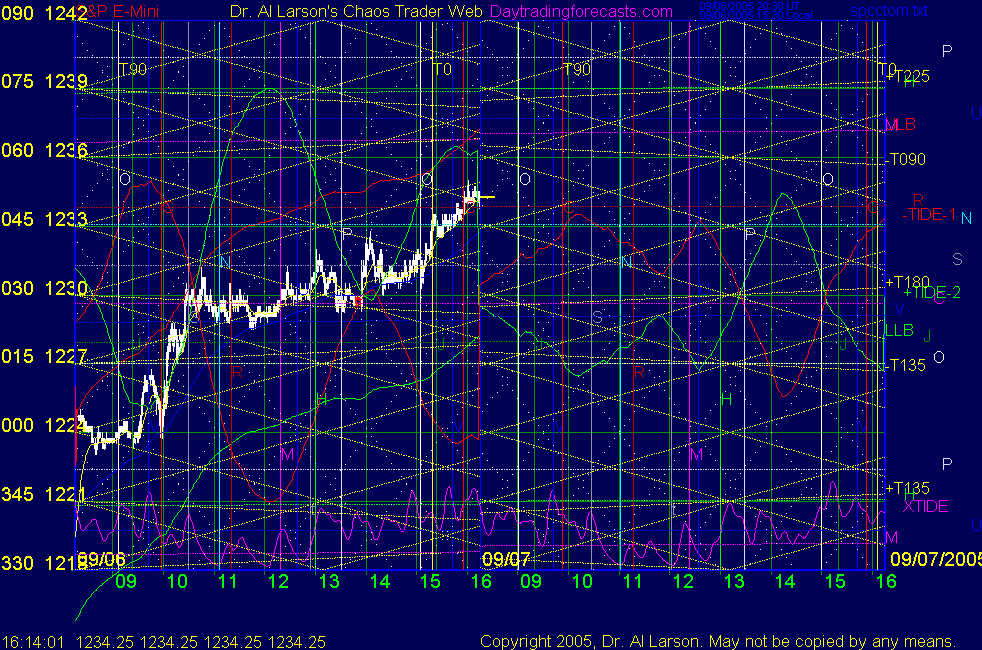Screen dimensions: 982x650
Task: Click the 'MLB' line label
Action: point(901,124)
